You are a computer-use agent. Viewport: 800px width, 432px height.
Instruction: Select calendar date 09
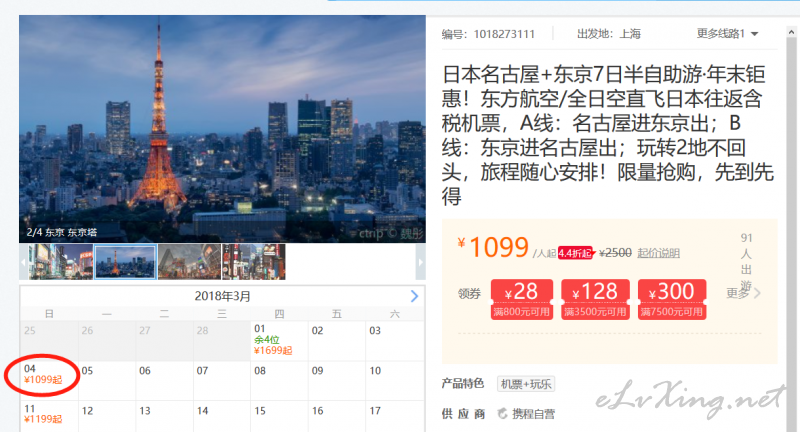337,380
